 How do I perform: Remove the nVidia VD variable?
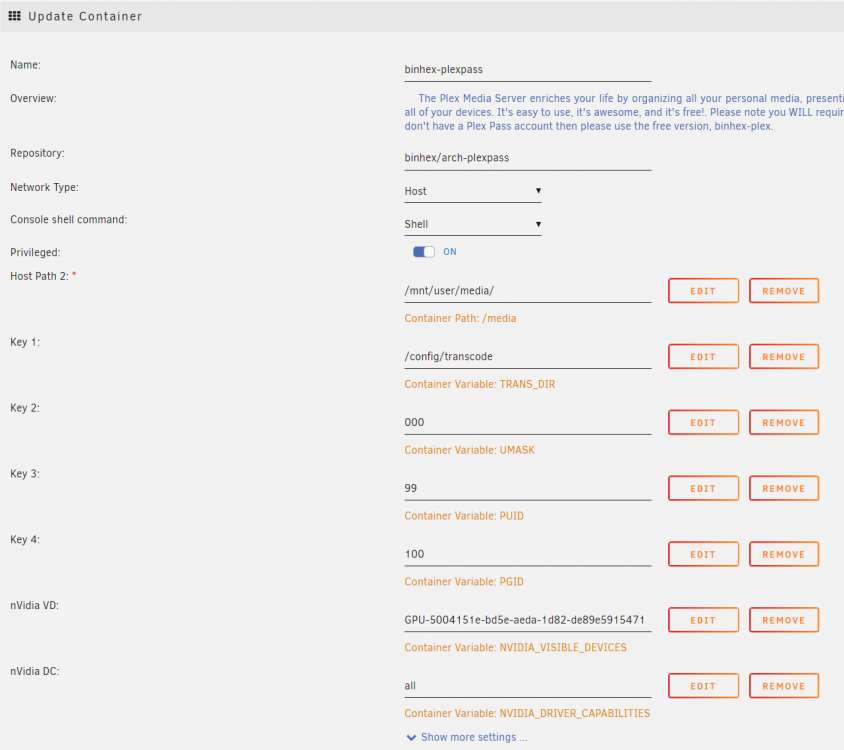pos(784,620)
